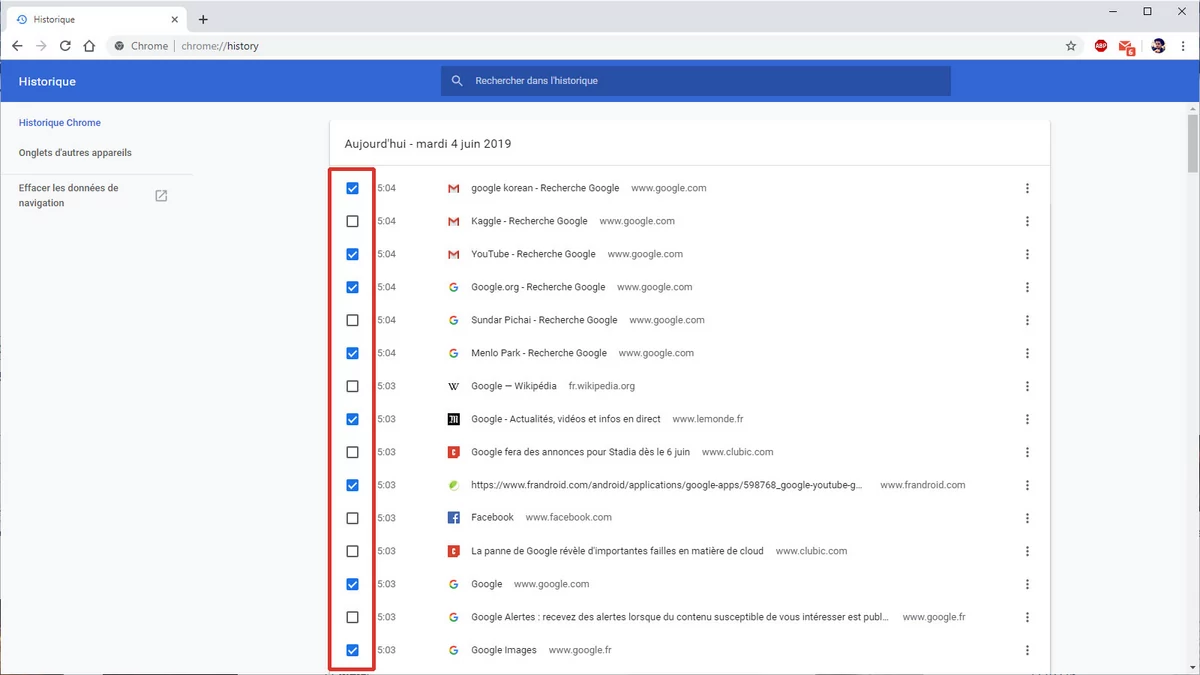Screen dimensions: 1200x675
Task: Bookmark this page with the star icon
Action: tap(1071, 46)
